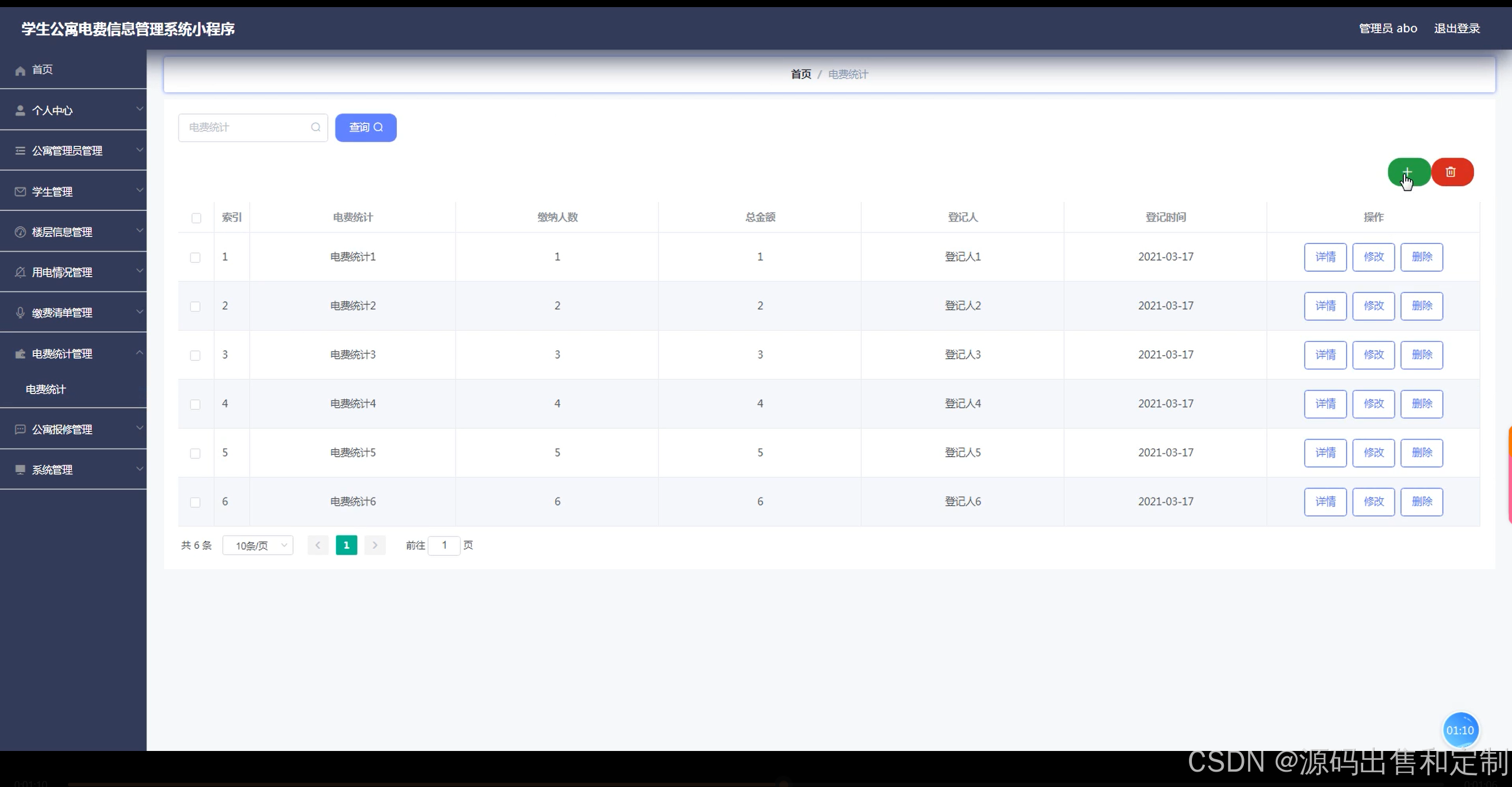Select page 1 in the pagination
The height and width of the screenshot is (787, 1512).
pyautogui.click(x=347, y=545)
